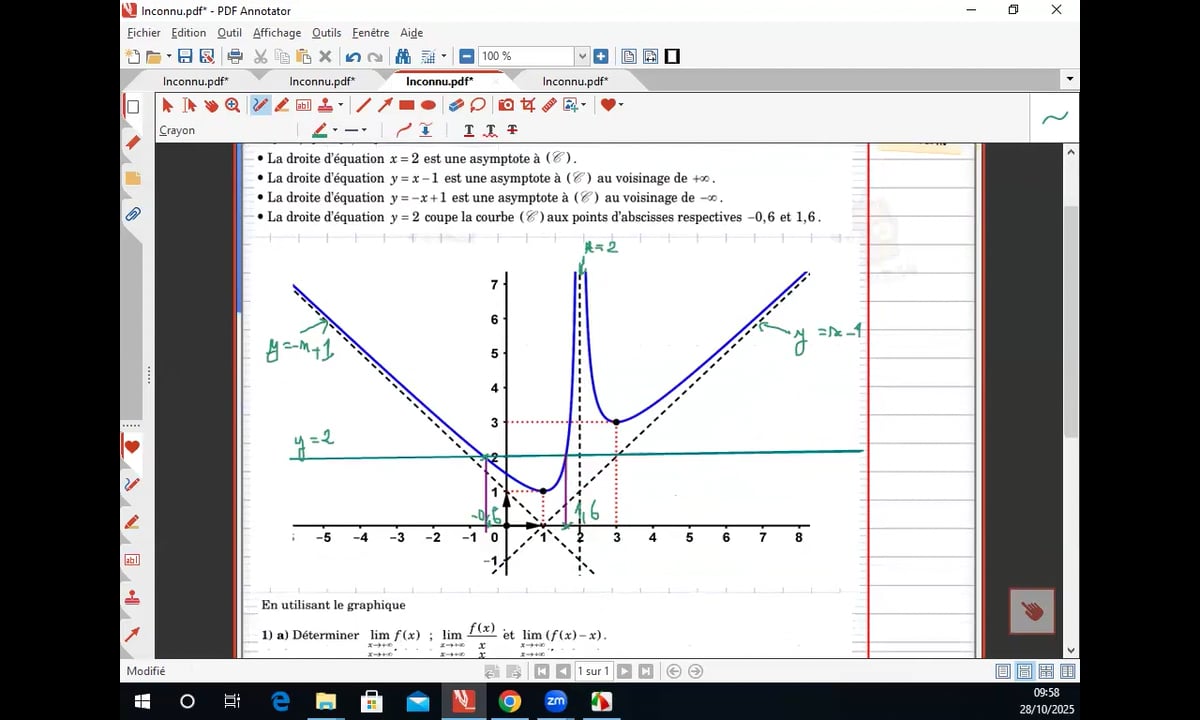1200x720 pixels.
Task: Open Google Chrome from the taskbar
Action: point(510,701)
